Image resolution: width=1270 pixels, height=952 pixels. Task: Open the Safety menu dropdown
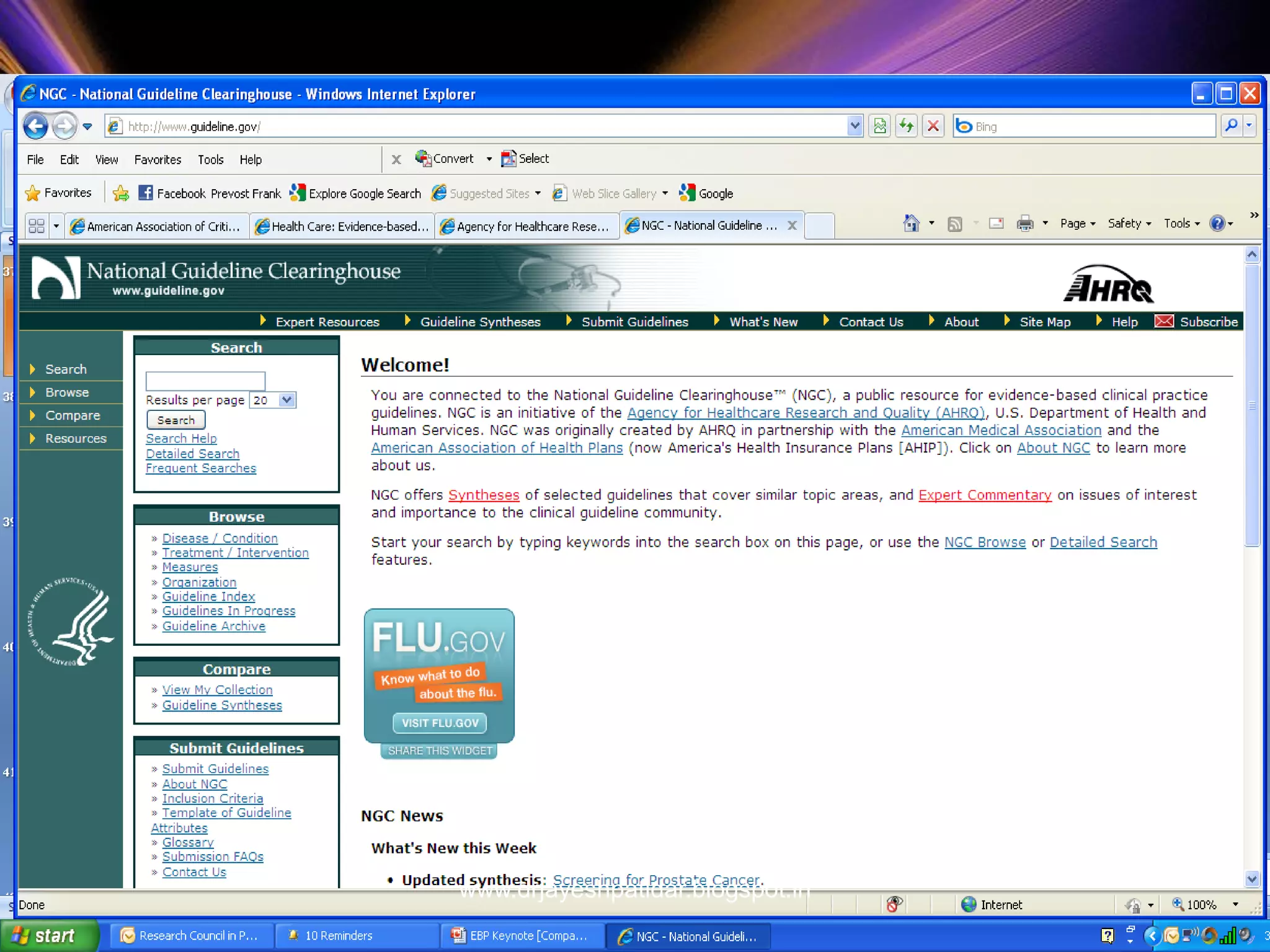point(1130,223)
